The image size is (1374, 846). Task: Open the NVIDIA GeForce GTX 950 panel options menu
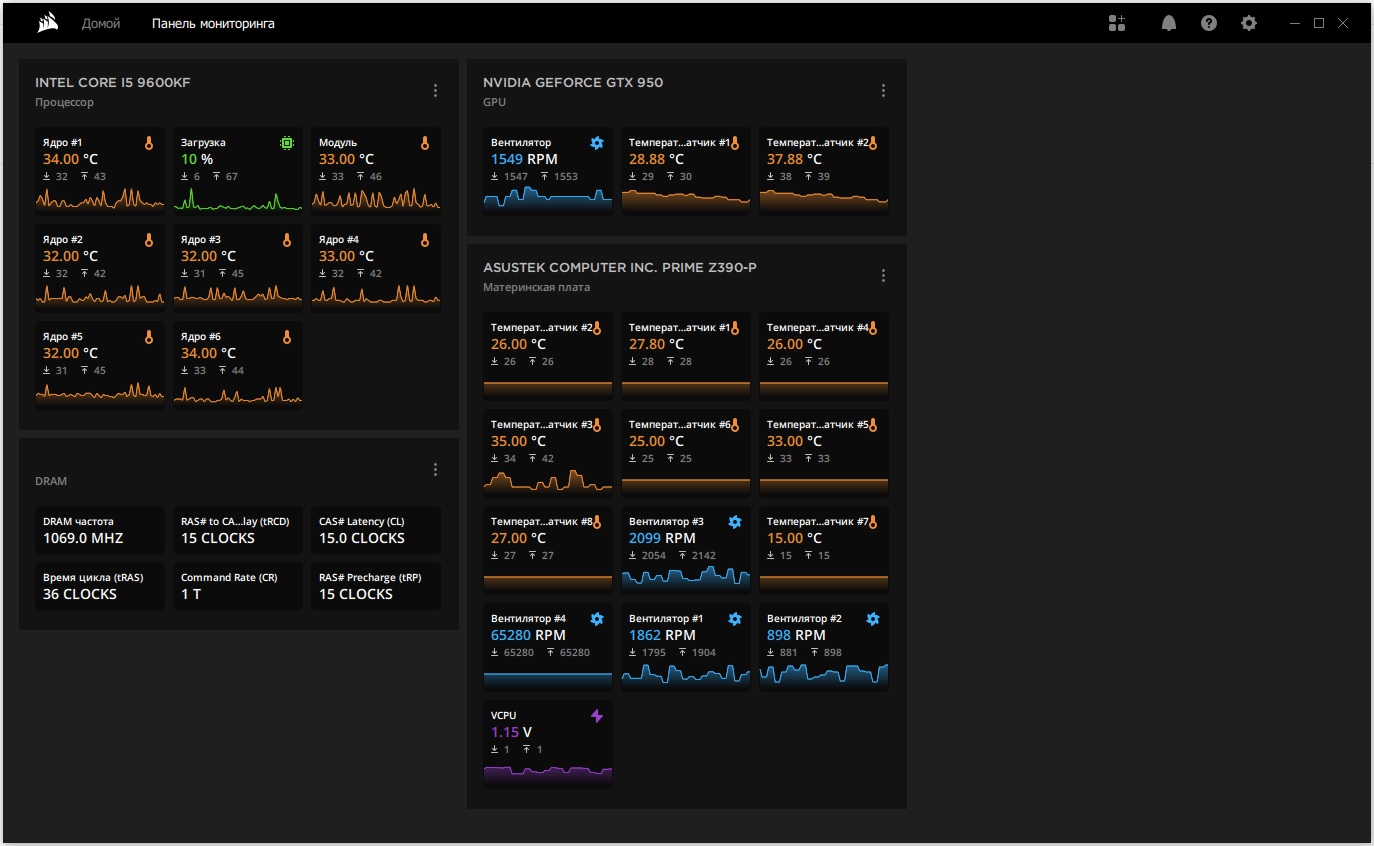click(x=883, y=91)
